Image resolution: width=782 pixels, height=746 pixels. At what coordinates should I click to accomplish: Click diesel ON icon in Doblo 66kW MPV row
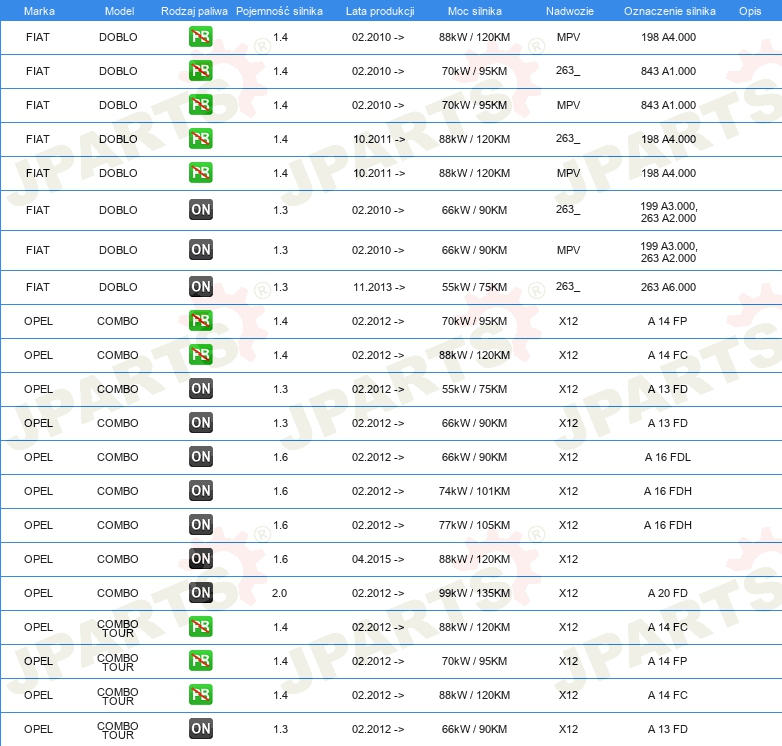click(200, 249)
